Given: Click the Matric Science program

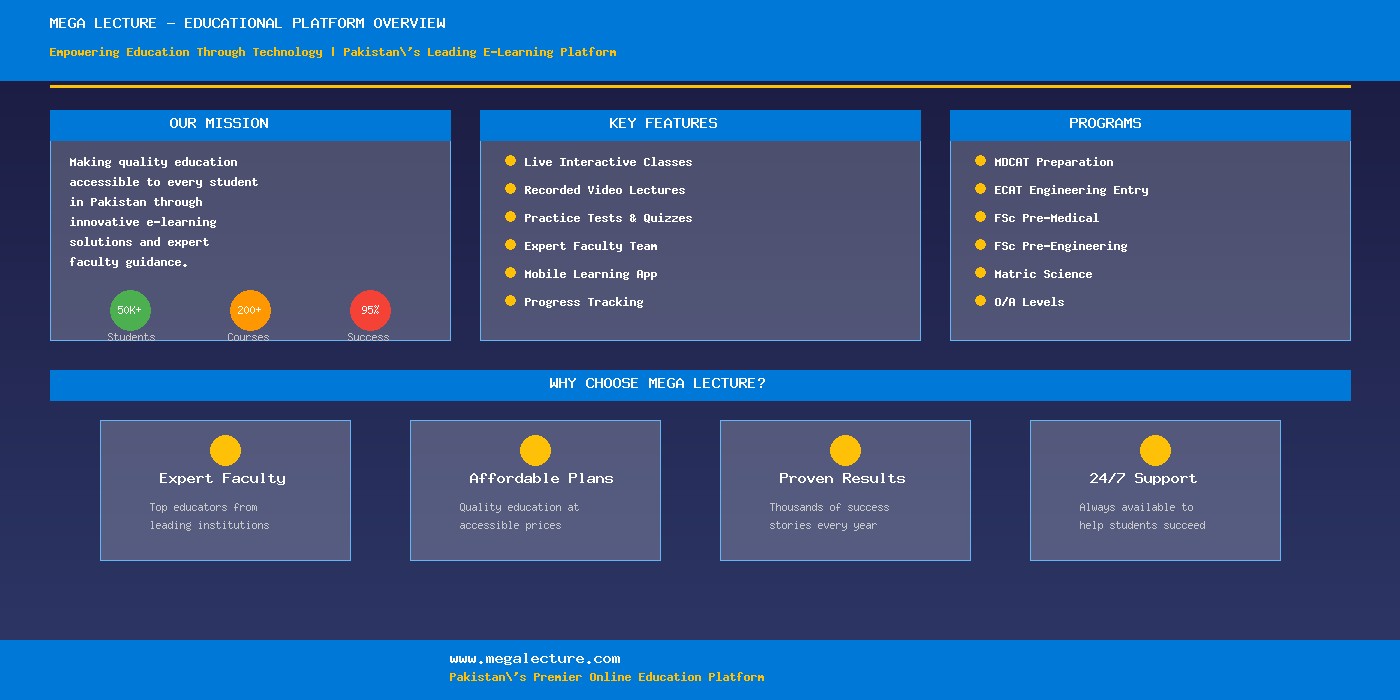Looking at the screenshot, I should 1043,274.
